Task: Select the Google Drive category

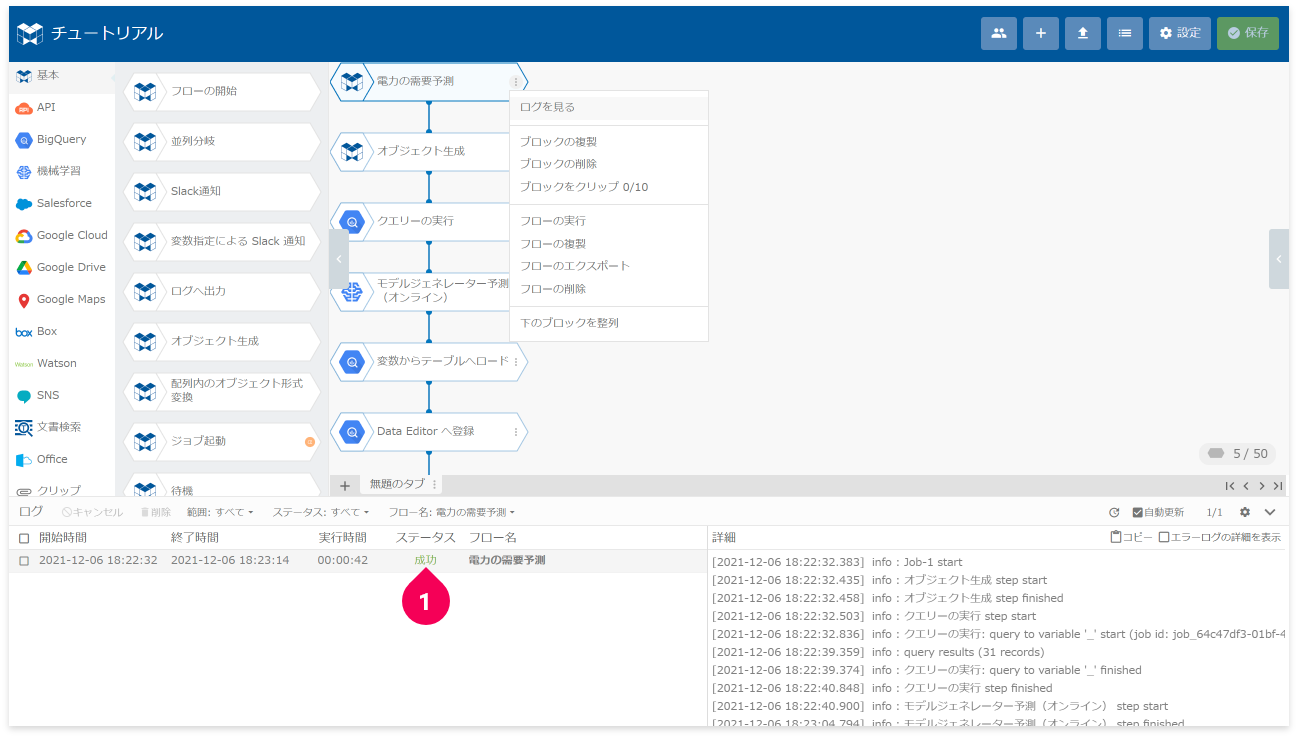Action: click(62, 267)
